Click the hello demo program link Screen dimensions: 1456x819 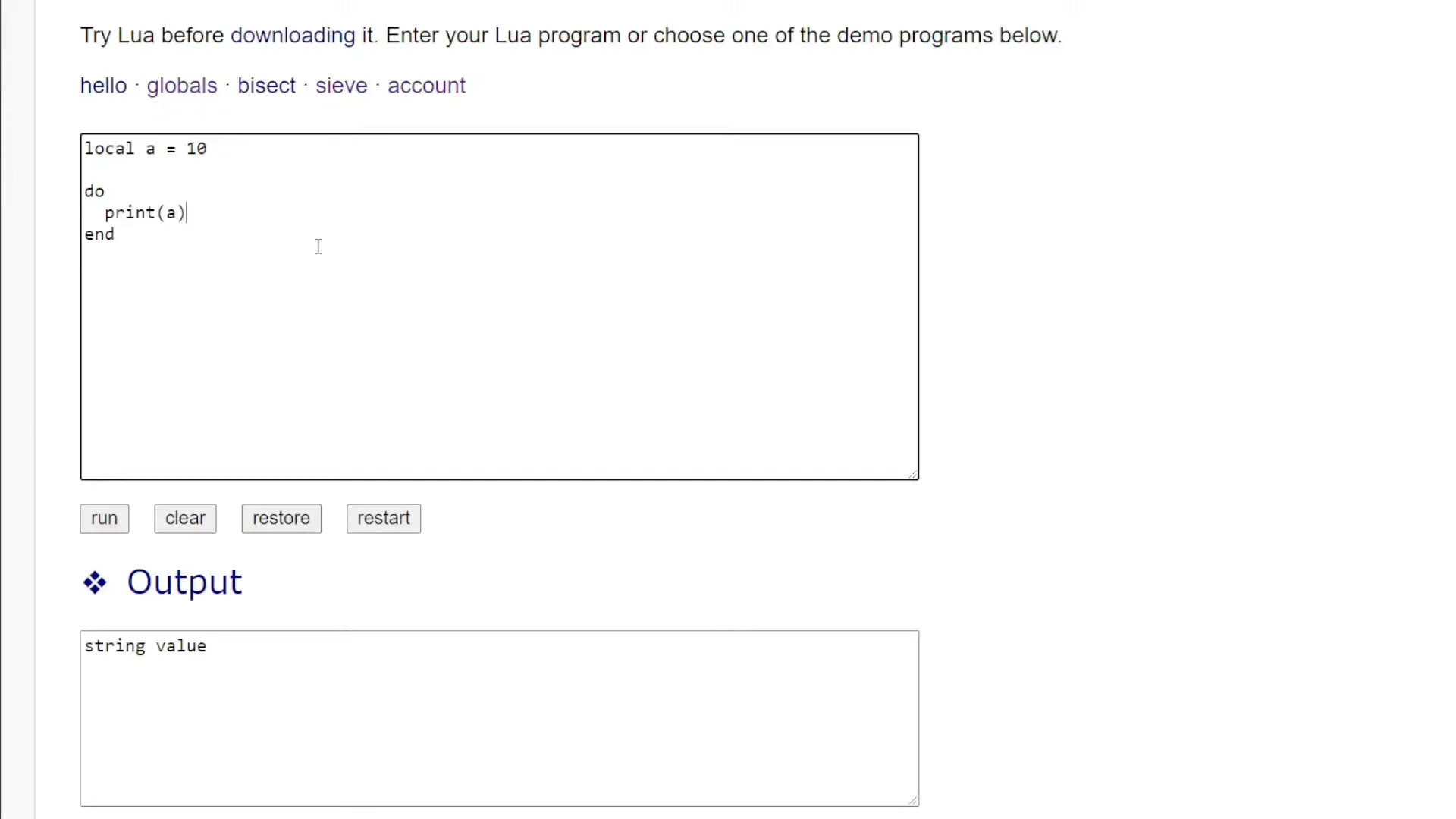click(103, 85)
